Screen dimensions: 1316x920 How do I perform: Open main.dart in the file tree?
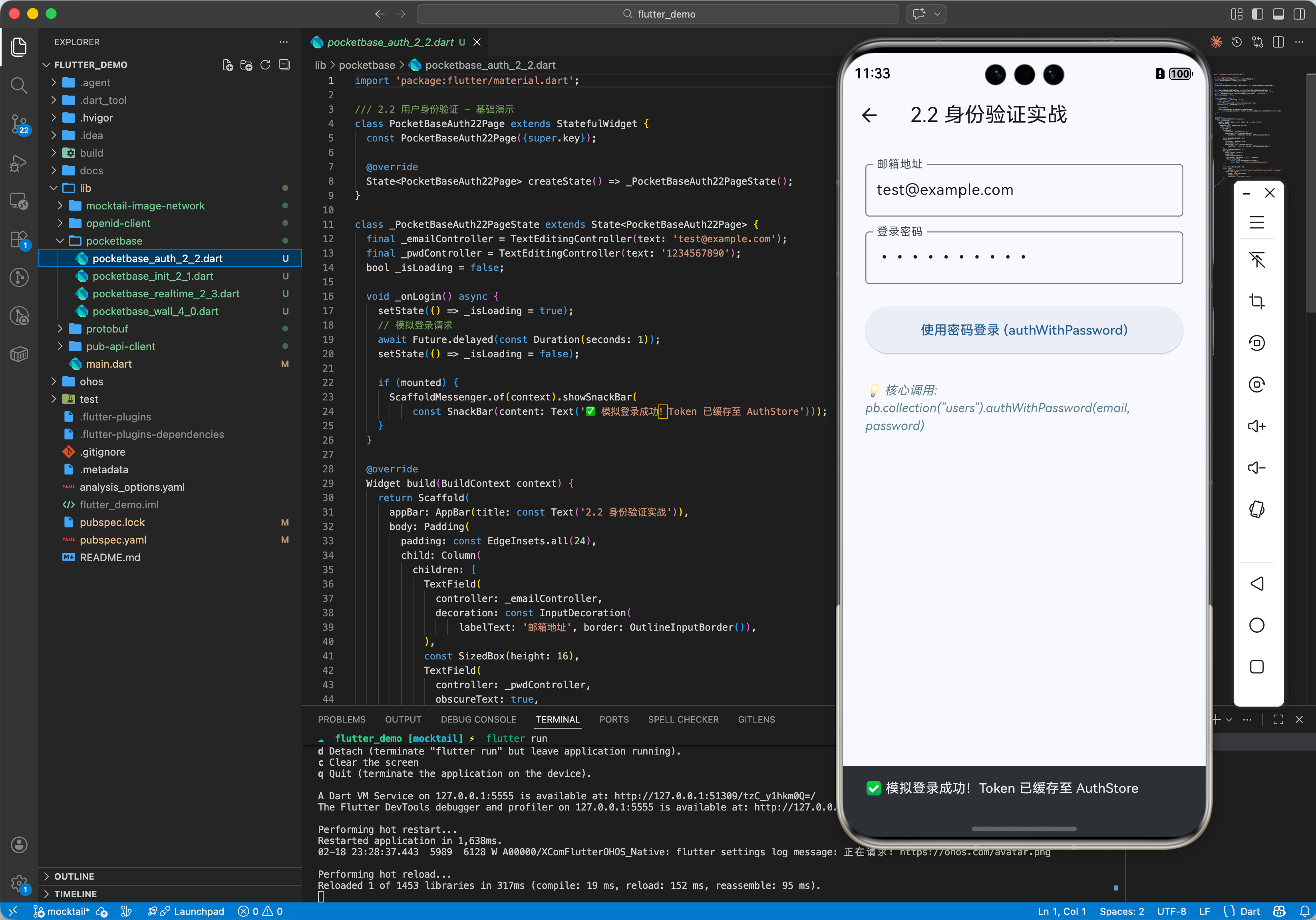pyautogui.click(x=109, y=364)
